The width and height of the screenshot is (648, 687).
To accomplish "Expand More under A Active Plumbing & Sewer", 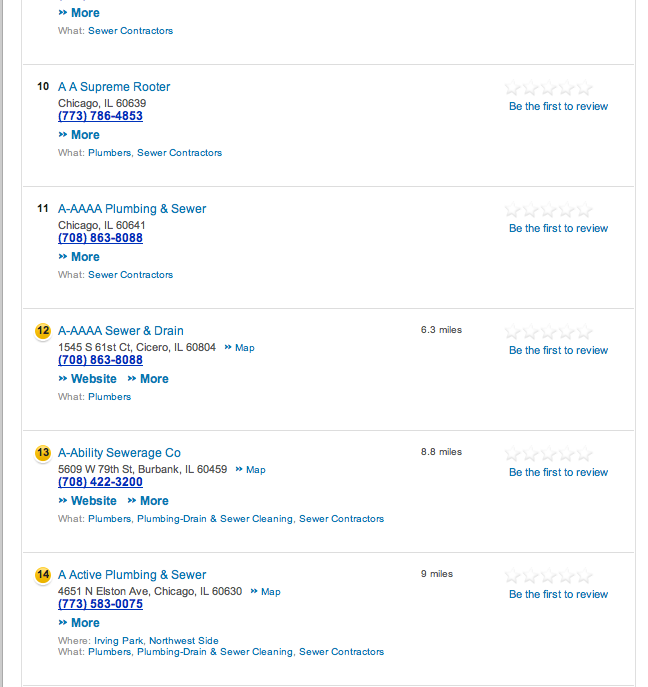I will coord(79,623).
